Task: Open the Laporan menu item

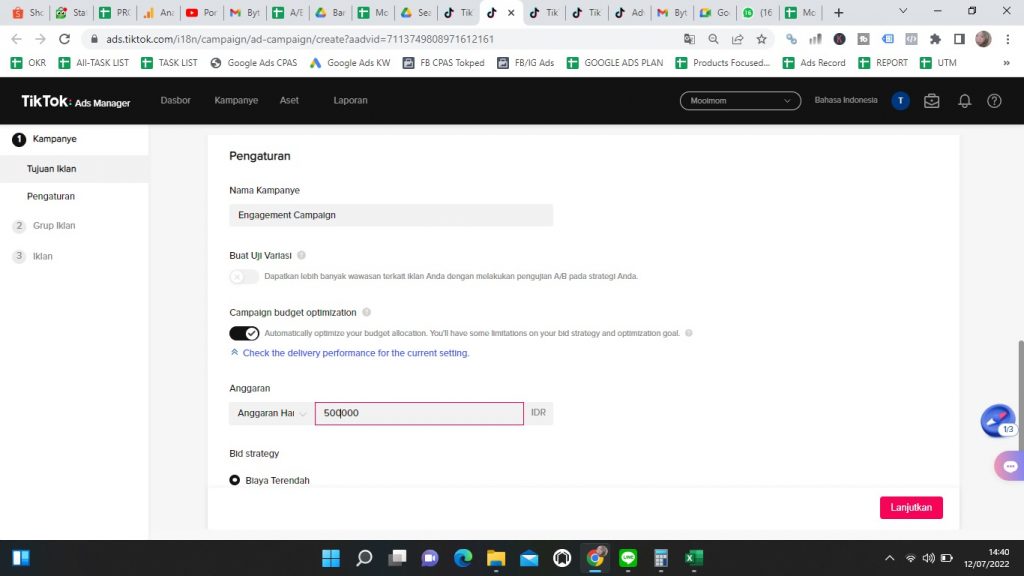Action: pos(350,101)
